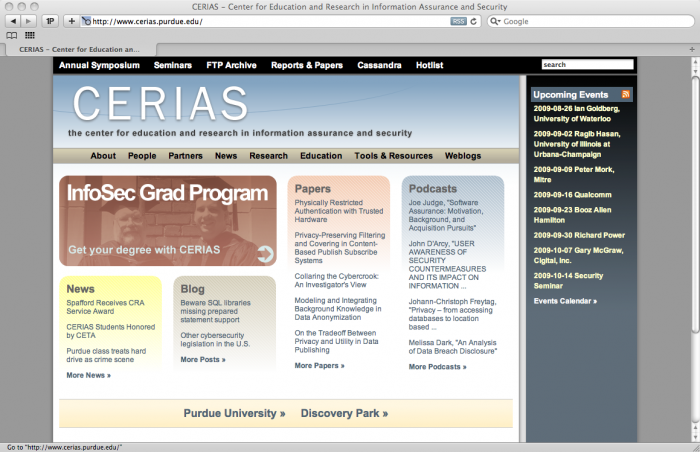Click the RSS badge in address bar

[x=458, y=21]
